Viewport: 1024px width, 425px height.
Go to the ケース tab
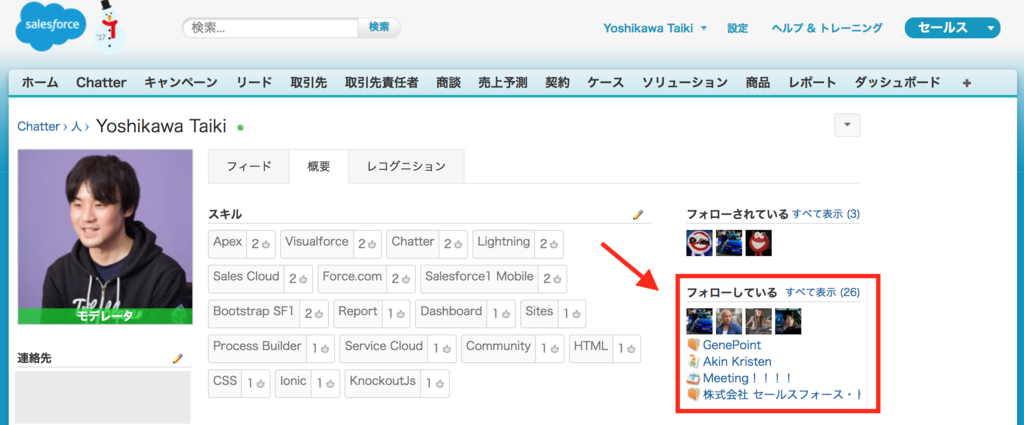tap(605, 83)
